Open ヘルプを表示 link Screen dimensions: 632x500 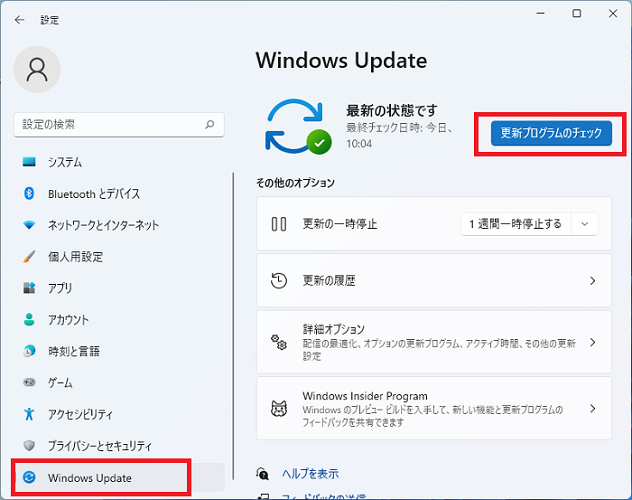click(310, 473)
